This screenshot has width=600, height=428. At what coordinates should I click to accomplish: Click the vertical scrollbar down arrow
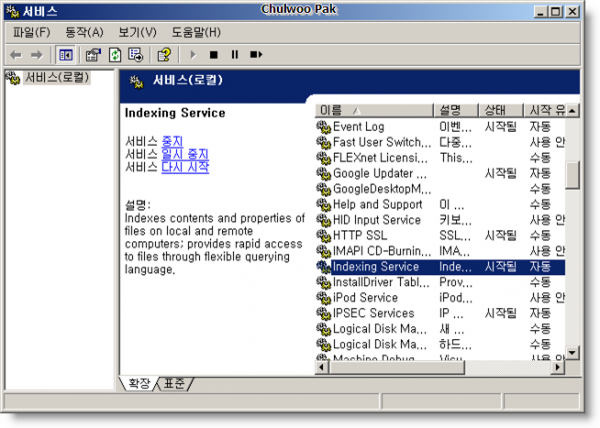[572, 352]
